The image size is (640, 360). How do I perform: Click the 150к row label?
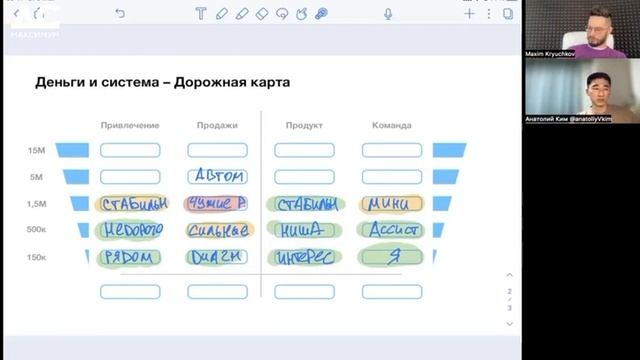tap(36, 258)
